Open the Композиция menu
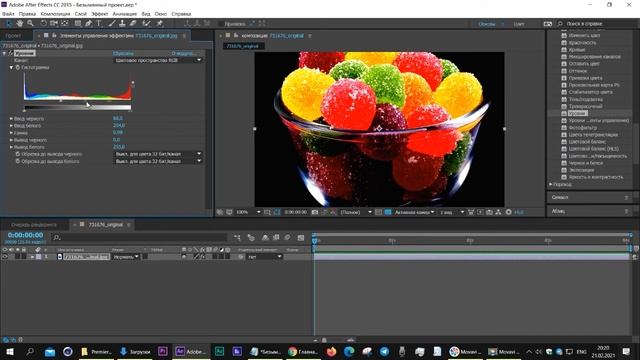The image size is (640, 360). (x=56, y=14)
